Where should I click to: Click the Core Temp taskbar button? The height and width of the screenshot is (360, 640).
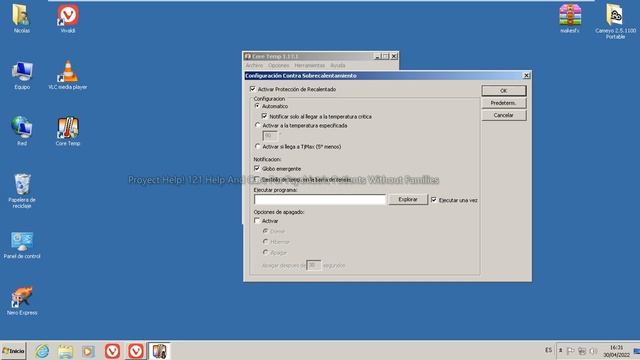point(159,351)
